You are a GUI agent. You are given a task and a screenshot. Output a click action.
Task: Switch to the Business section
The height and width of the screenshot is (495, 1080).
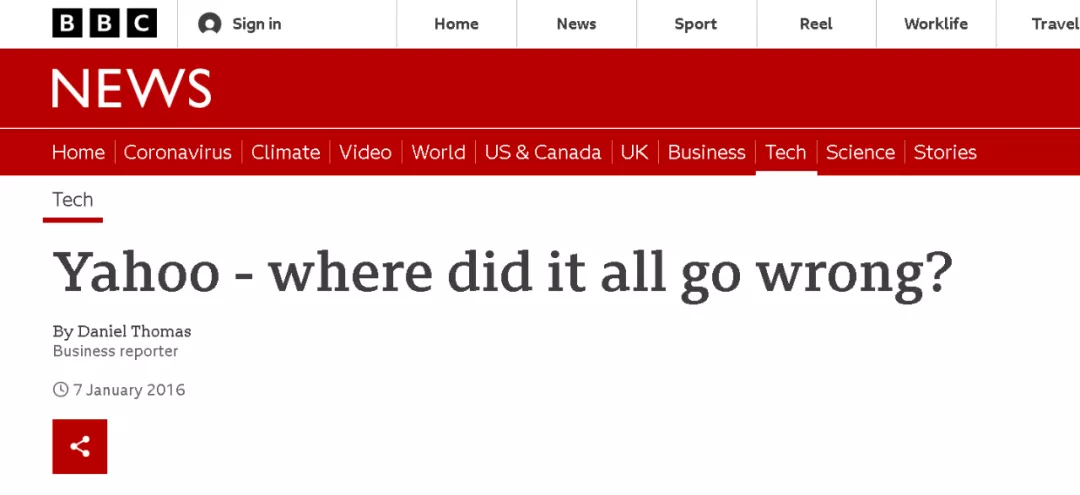(706, 152)
